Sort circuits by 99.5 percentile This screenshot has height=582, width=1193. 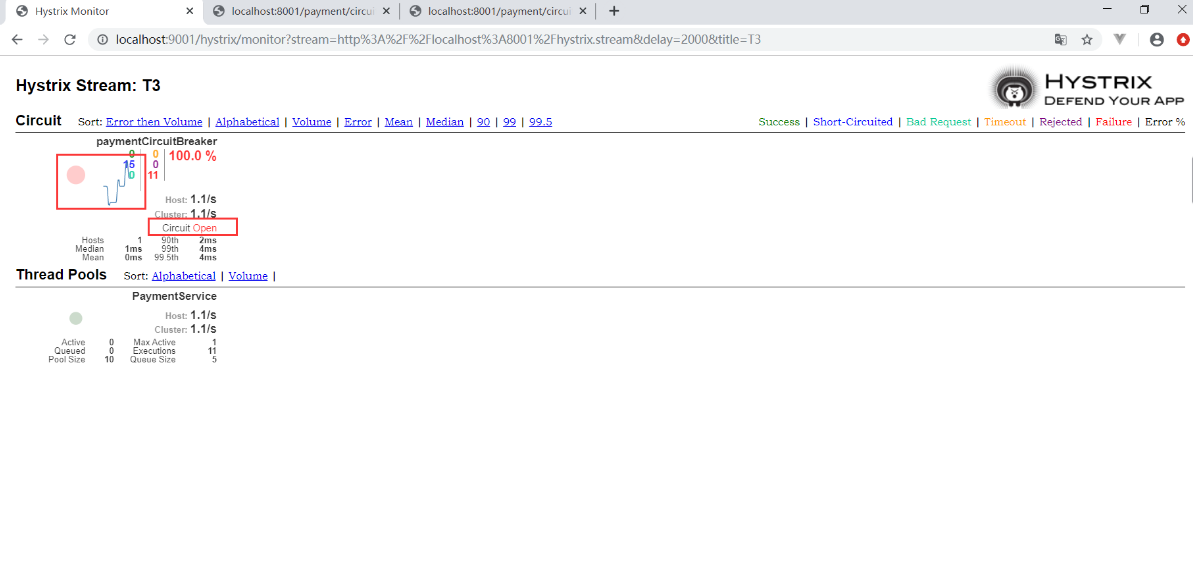coord(540,122)
